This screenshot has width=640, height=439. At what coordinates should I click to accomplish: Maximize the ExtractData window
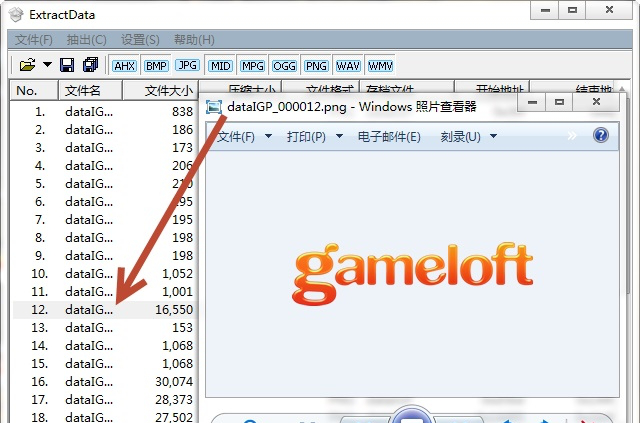tap(572, 10)
